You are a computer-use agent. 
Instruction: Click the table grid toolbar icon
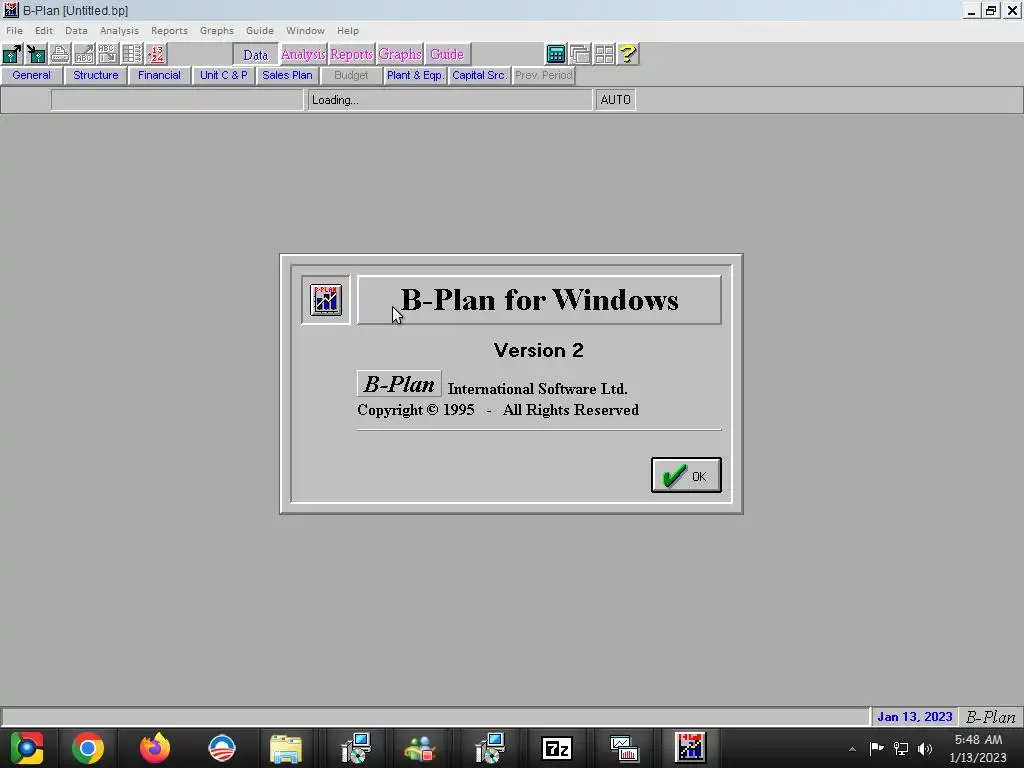(133, 54)
